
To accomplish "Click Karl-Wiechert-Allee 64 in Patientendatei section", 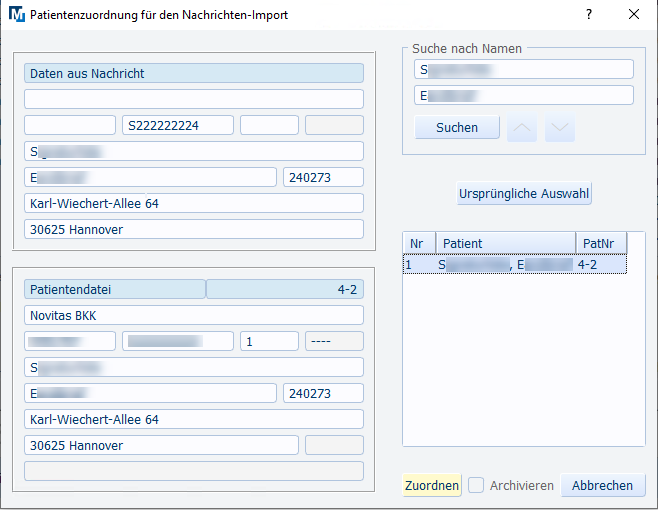I will coord(194,419).
